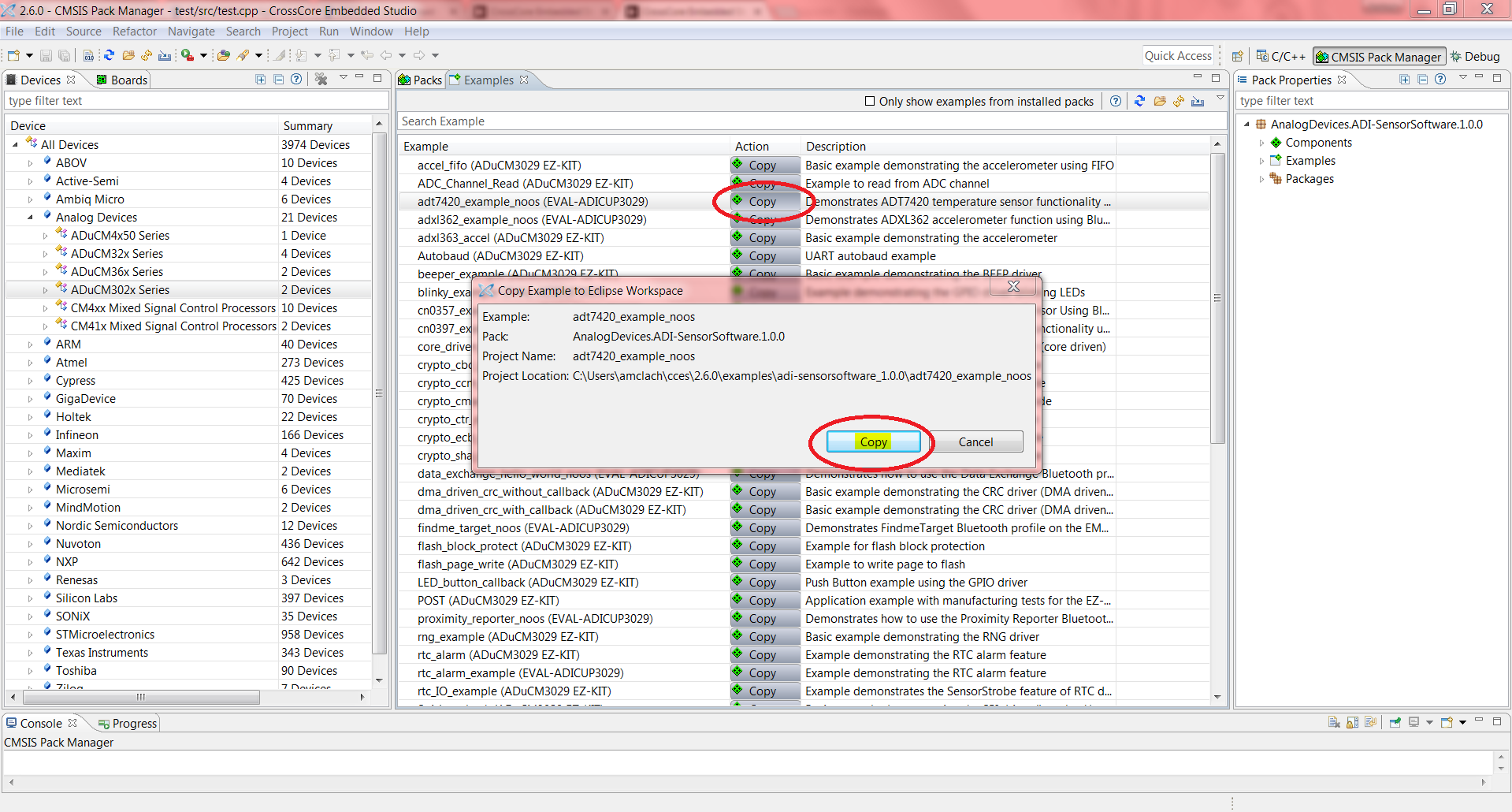Open the Devices view menu triangle
This screenshot has width=1512, height=812.
tap(343, 77)
